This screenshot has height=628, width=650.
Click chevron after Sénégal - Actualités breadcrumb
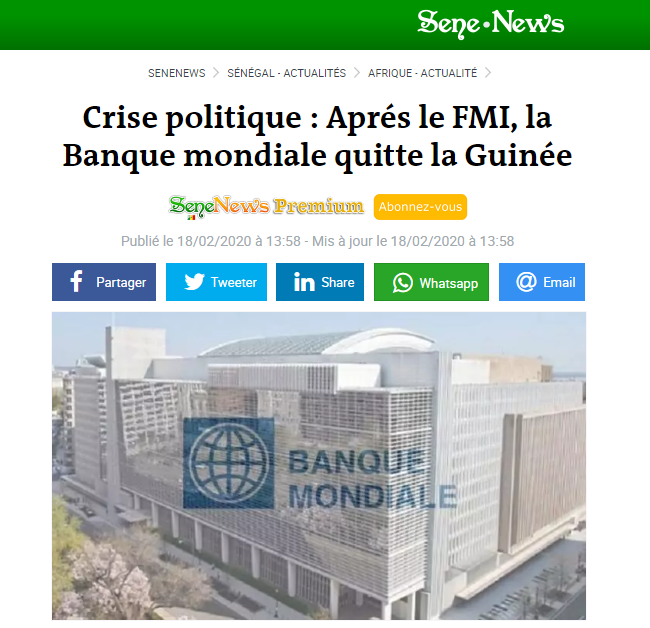357,73
